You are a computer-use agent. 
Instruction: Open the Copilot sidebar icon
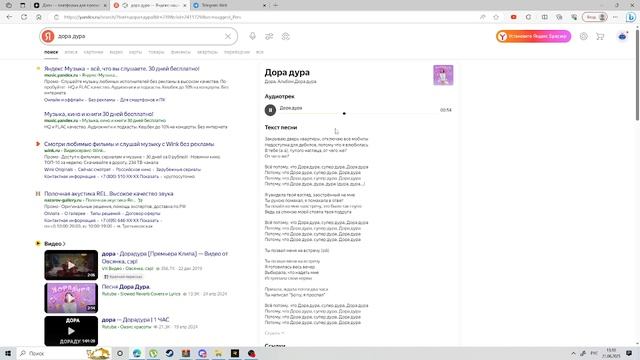tap(631, 17)
